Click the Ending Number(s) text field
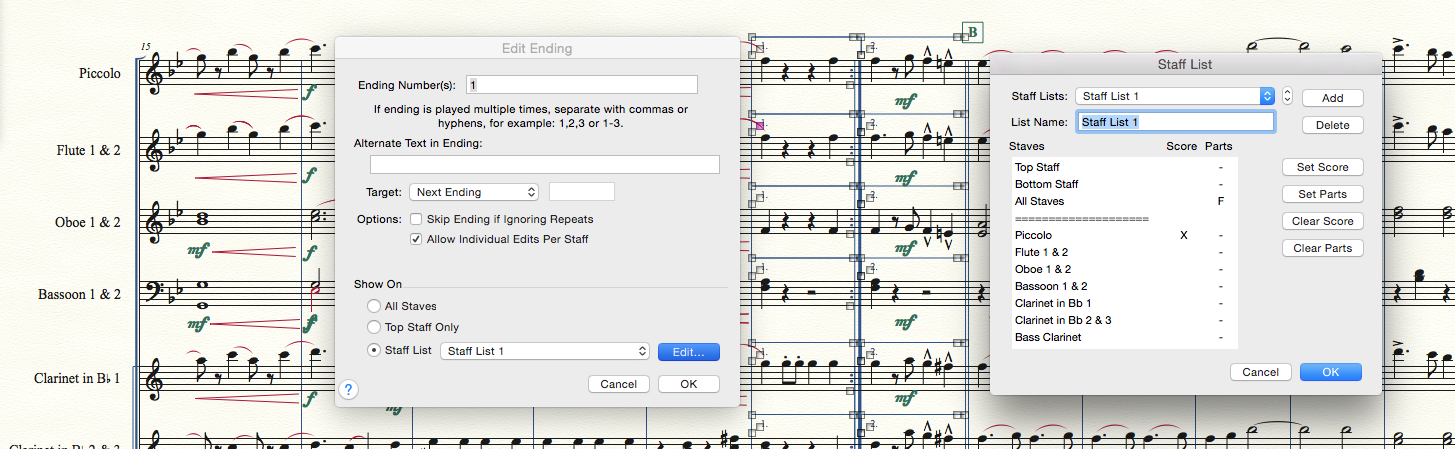Viewport: 1455px width, 449px height. tap(582, 85)
